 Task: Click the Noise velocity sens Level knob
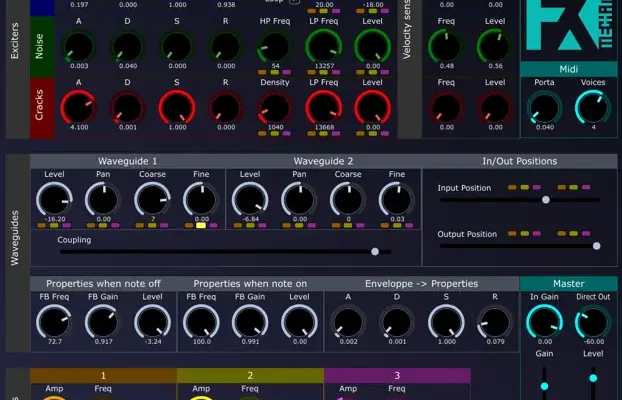pyautogui.click(x=495, y=46)
